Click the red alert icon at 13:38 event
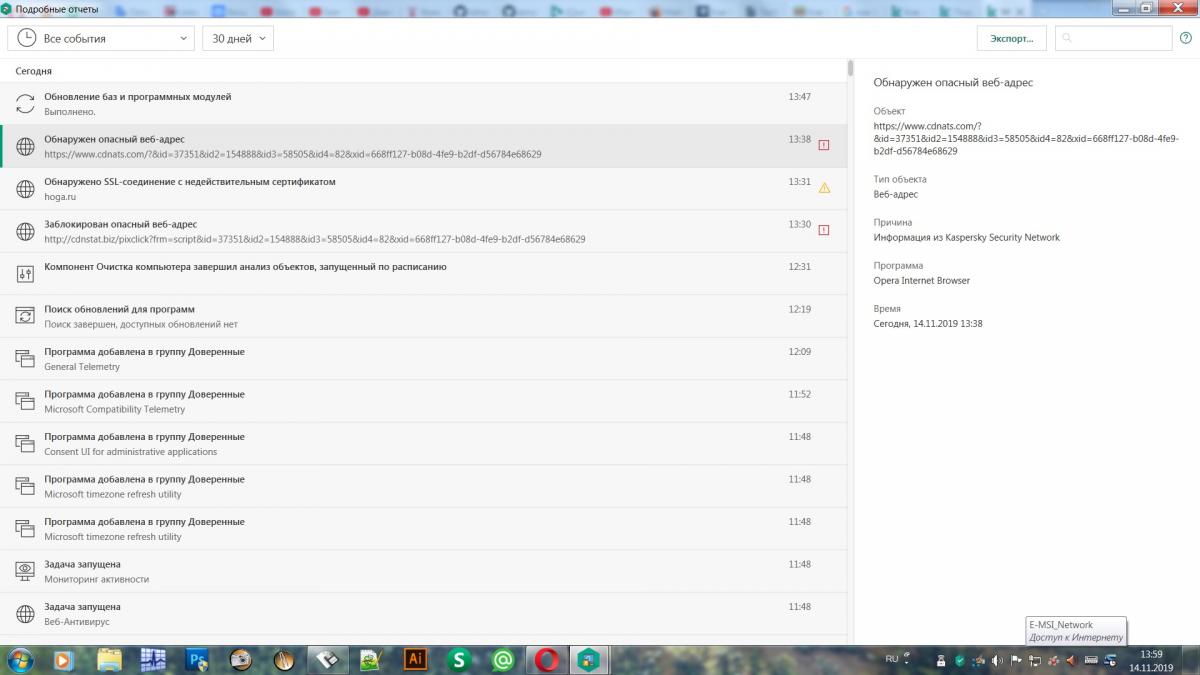 tap(824, 145)
